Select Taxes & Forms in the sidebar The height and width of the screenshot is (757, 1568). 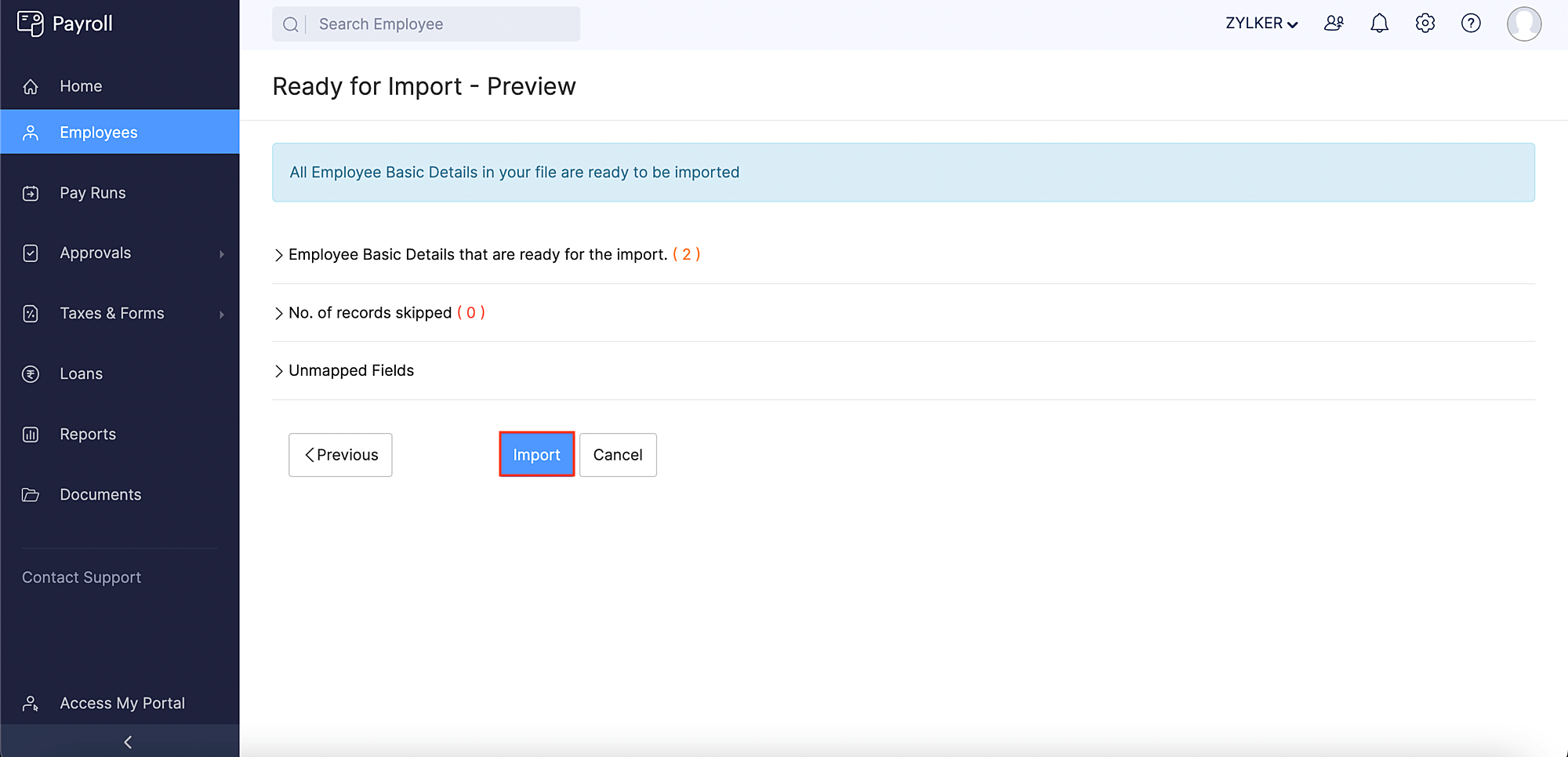point(112,313)
